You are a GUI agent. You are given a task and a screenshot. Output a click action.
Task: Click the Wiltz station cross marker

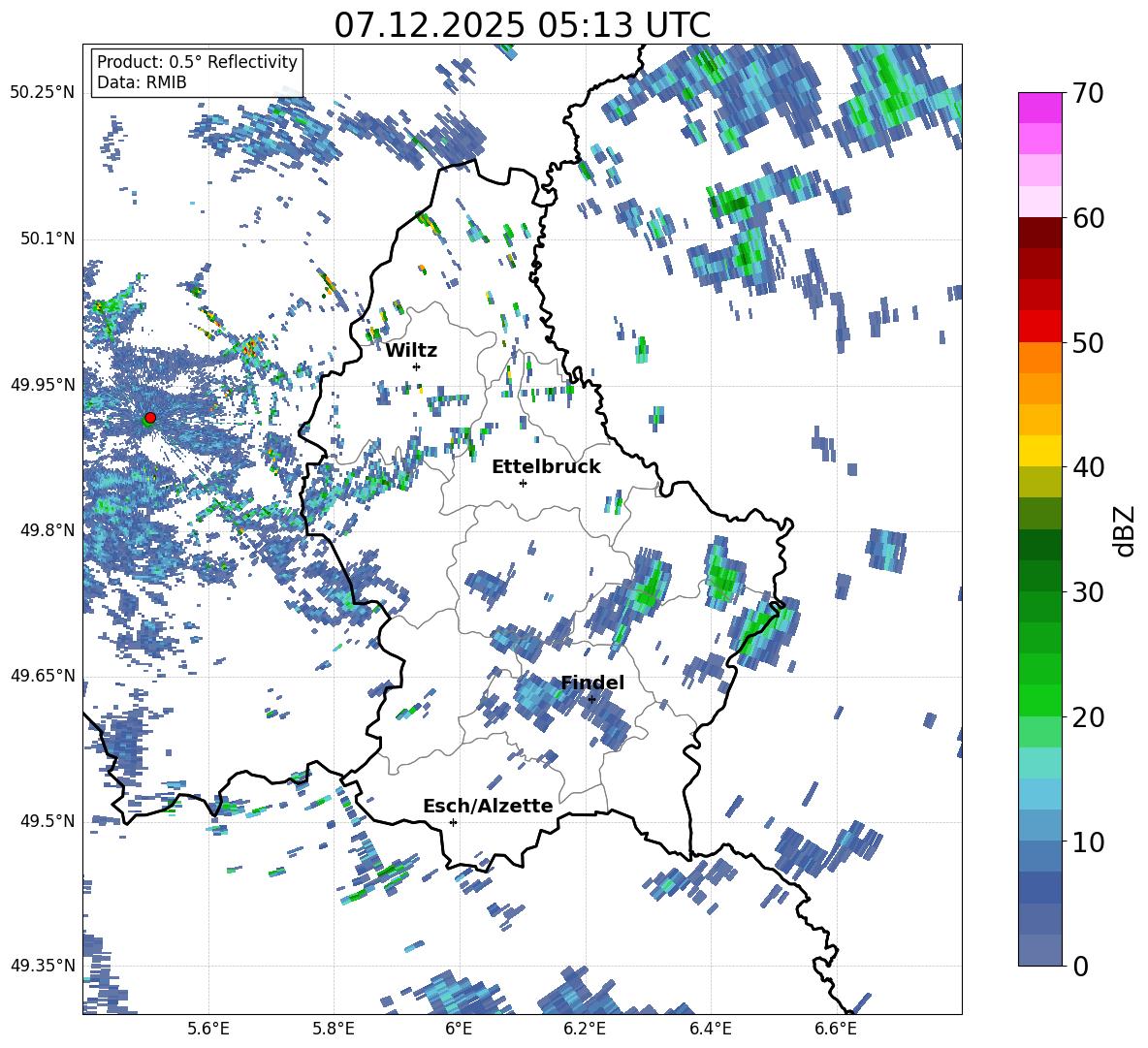tap(417, 366)
